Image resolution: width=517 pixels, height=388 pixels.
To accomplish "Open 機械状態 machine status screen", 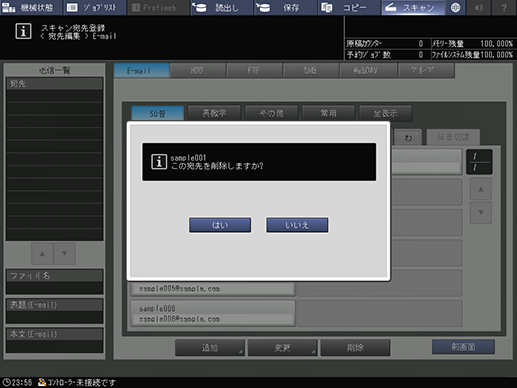I will pos(31,7).
